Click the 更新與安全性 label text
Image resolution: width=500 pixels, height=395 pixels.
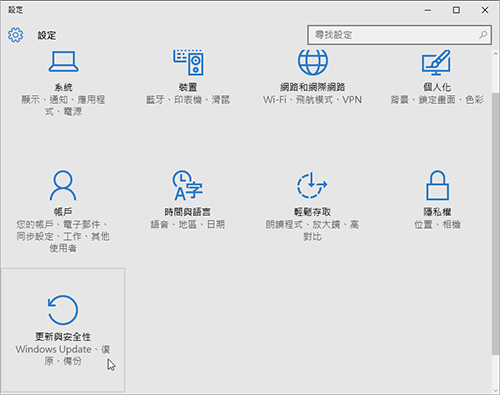click(x=63, y=337)
